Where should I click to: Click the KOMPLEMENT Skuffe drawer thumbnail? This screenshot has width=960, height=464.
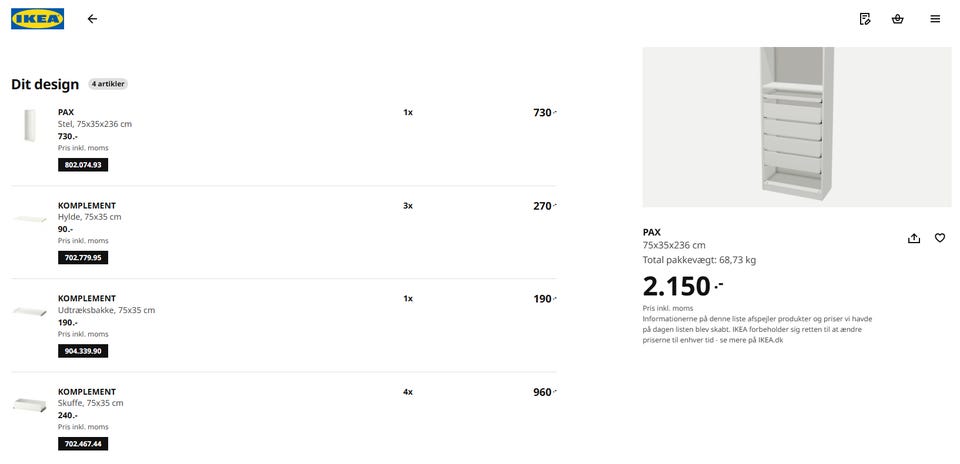pyautogui.click(x=28, y=404)
